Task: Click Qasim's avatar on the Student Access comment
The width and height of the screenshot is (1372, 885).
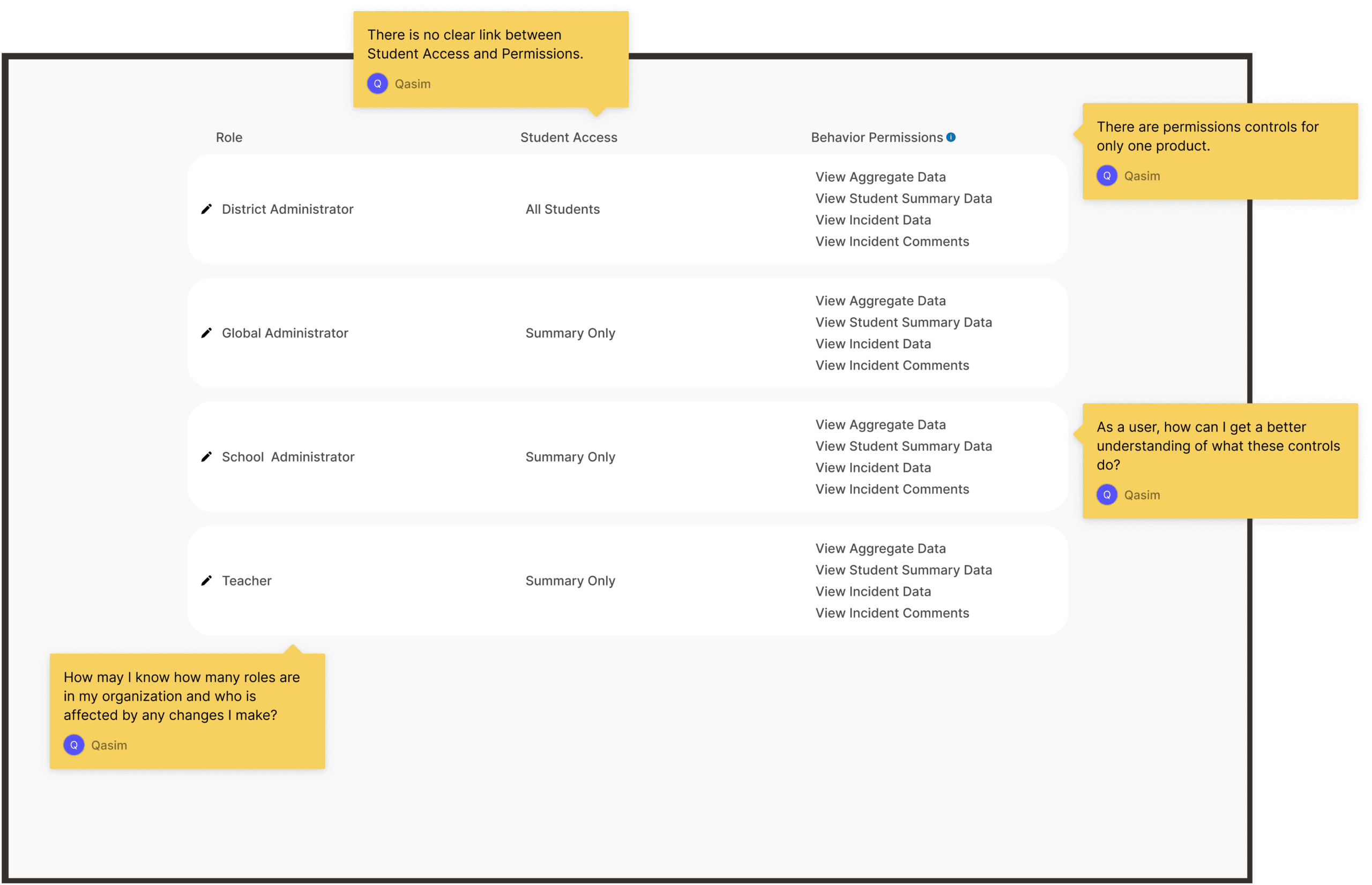Action: (x=378, y=84)
